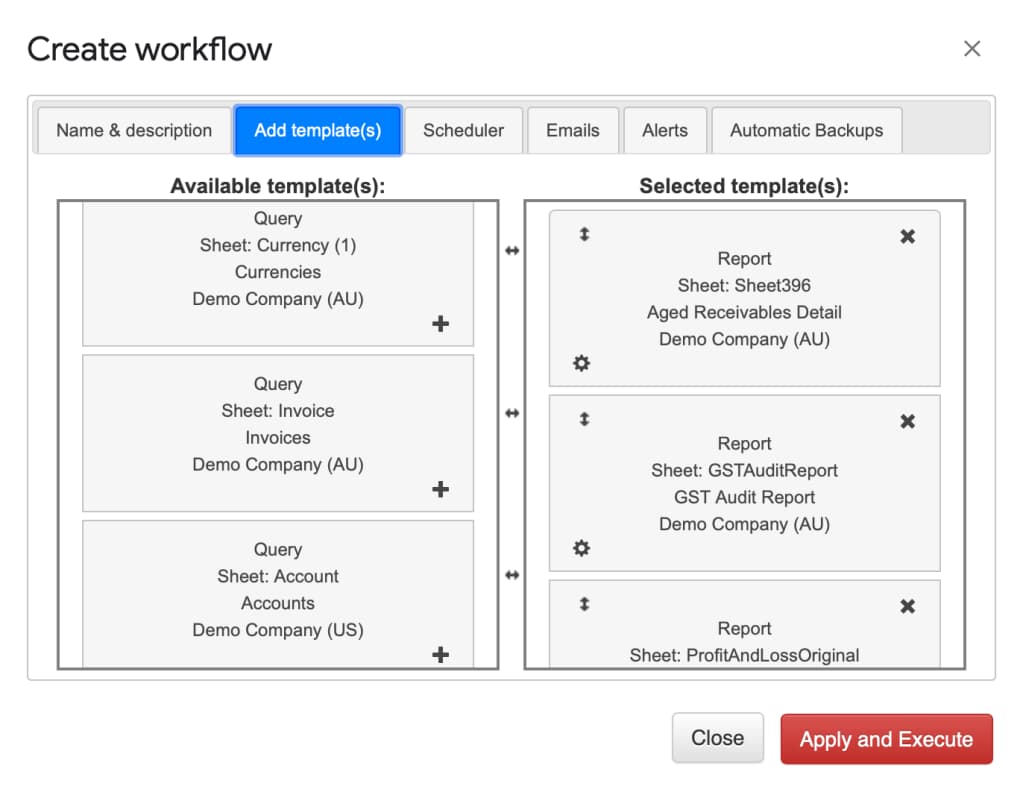Add the Accounts query for Demo Company (US)
The height and width of the screenshot is (792, 1023).
440,655
